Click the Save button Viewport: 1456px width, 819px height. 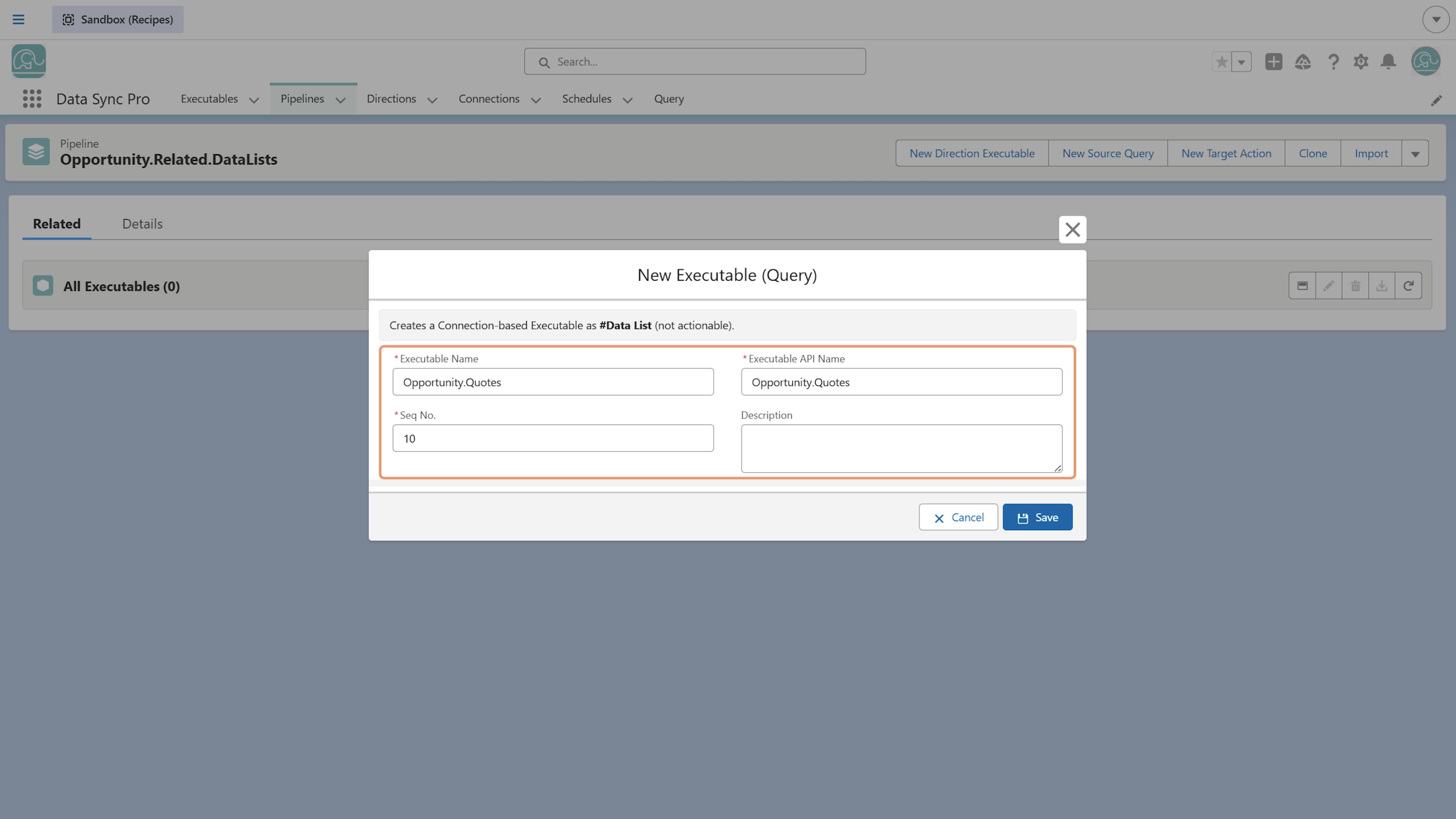click(1038, 517)
